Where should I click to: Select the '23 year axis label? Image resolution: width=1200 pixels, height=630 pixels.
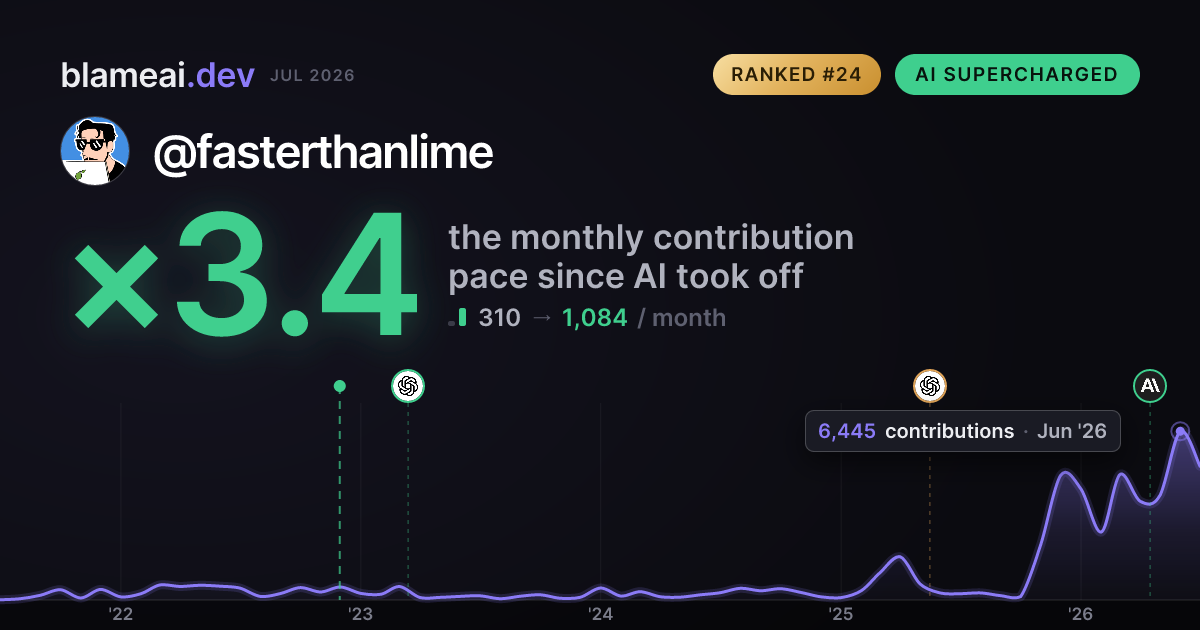[x=360, y=613]
